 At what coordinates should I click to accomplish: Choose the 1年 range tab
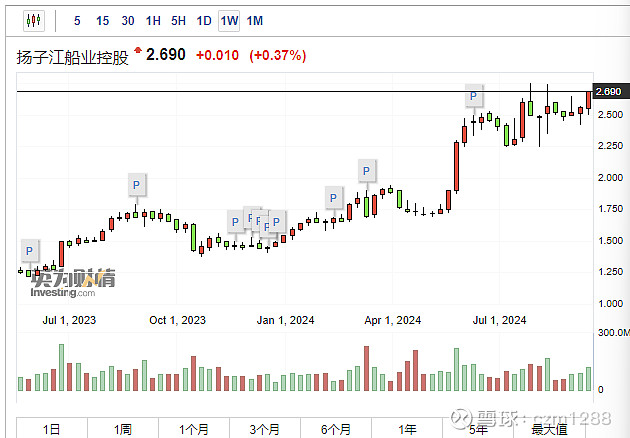[407, 429]
